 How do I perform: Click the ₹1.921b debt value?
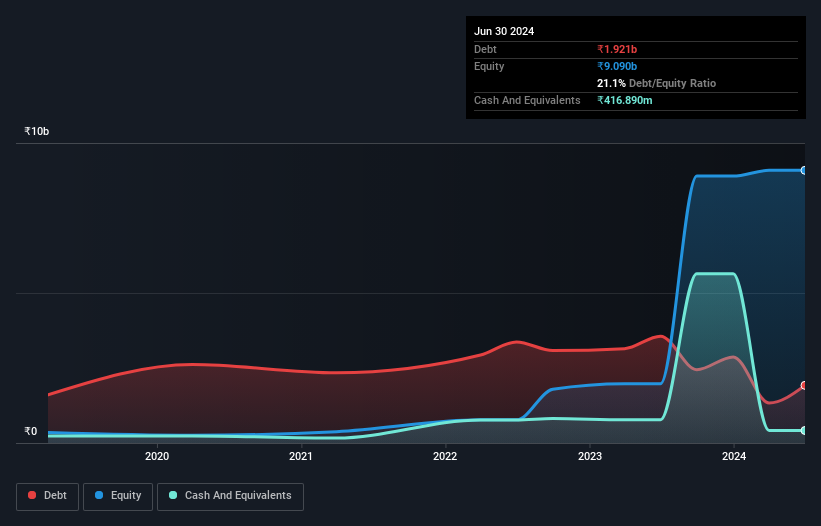coord(617,49)
